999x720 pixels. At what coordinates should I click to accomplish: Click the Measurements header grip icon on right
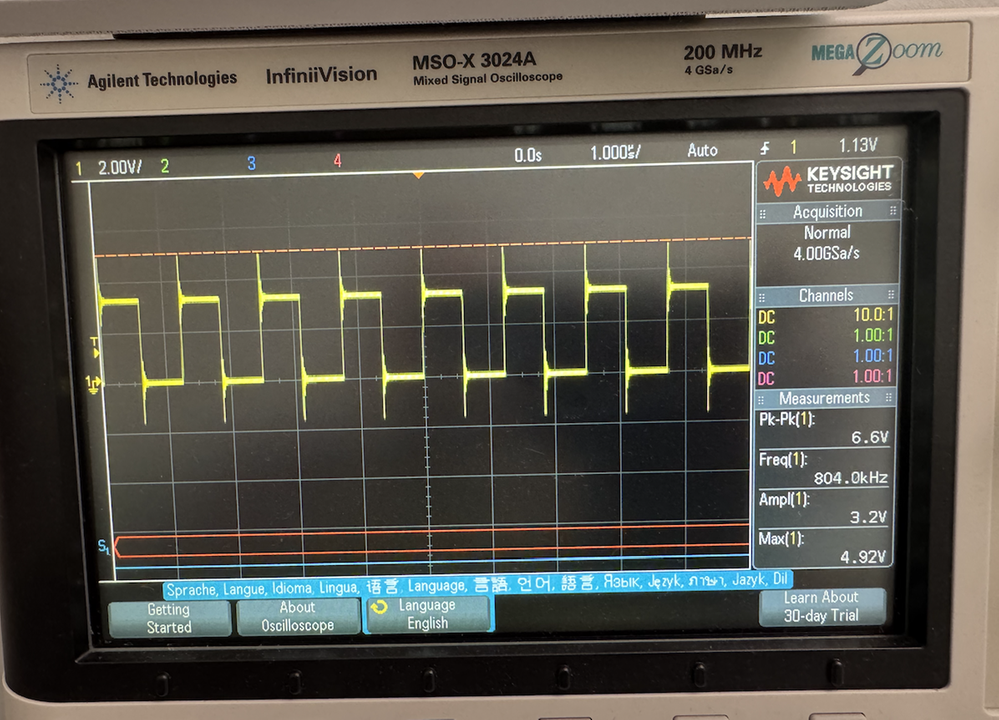(x=889, y=398)
